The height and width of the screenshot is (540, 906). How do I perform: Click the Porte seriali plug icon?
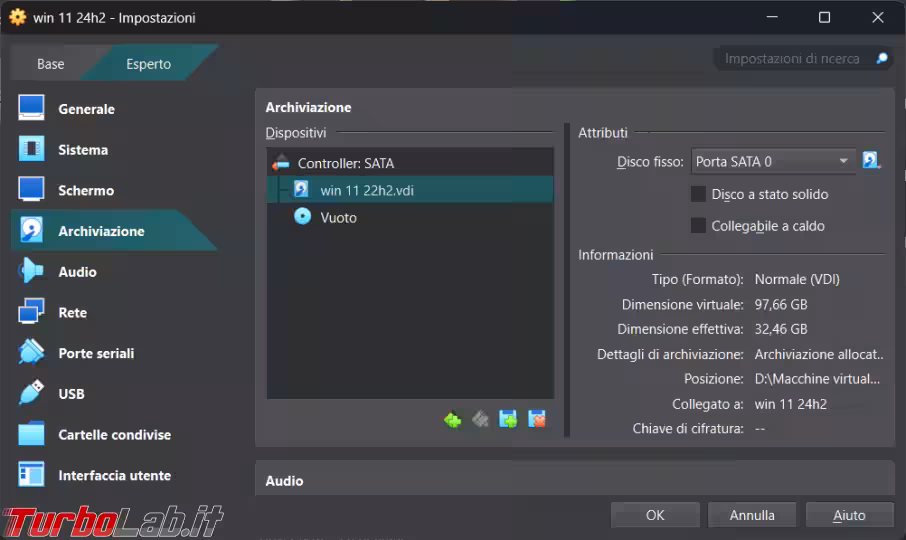pyautogui.click(x=31, y=352)
